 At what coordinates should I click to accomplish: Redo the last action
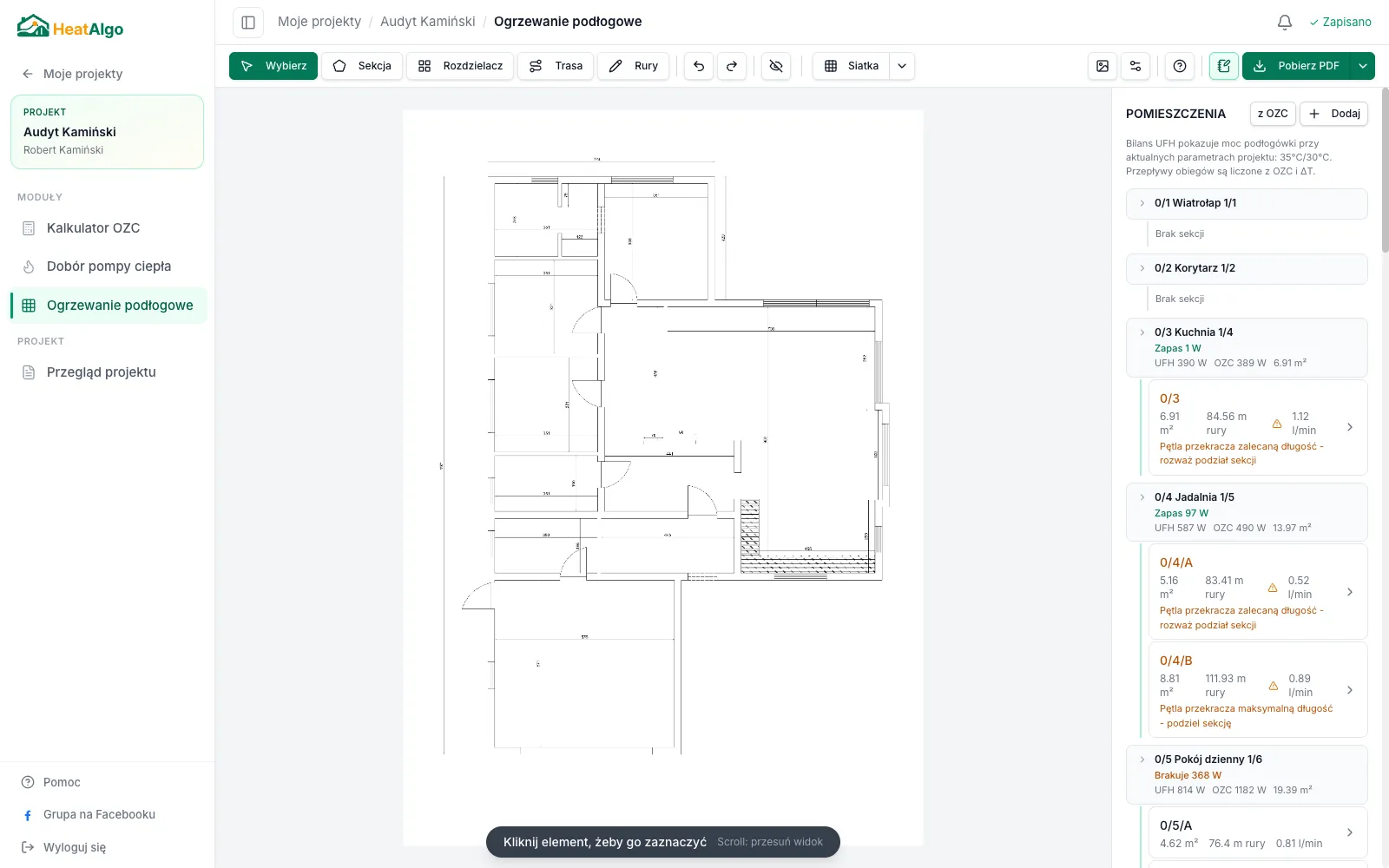(x=732, y=66)
